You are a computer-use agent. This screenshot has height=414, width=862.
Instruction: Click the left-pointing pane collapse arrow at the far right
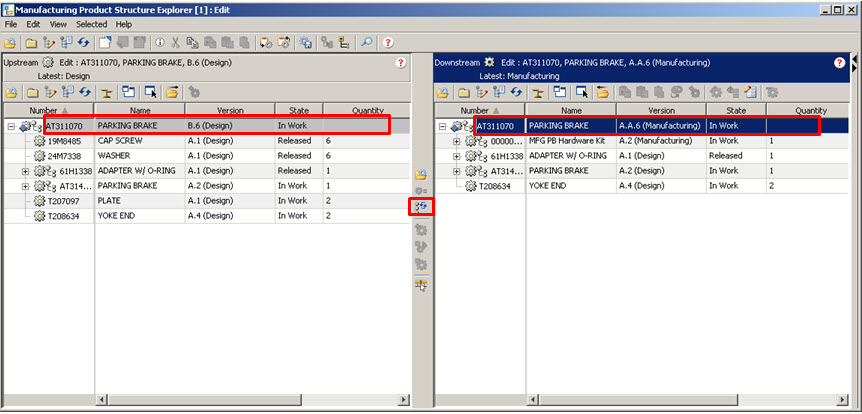tap(855, 59)
